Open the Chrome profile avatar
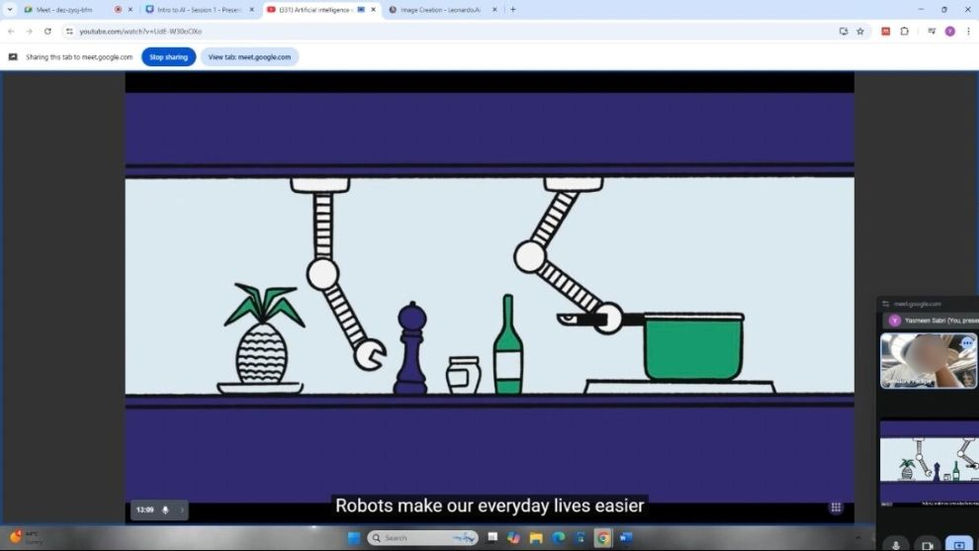The height and width of the screenshot is (551, 979). point(950,31)
